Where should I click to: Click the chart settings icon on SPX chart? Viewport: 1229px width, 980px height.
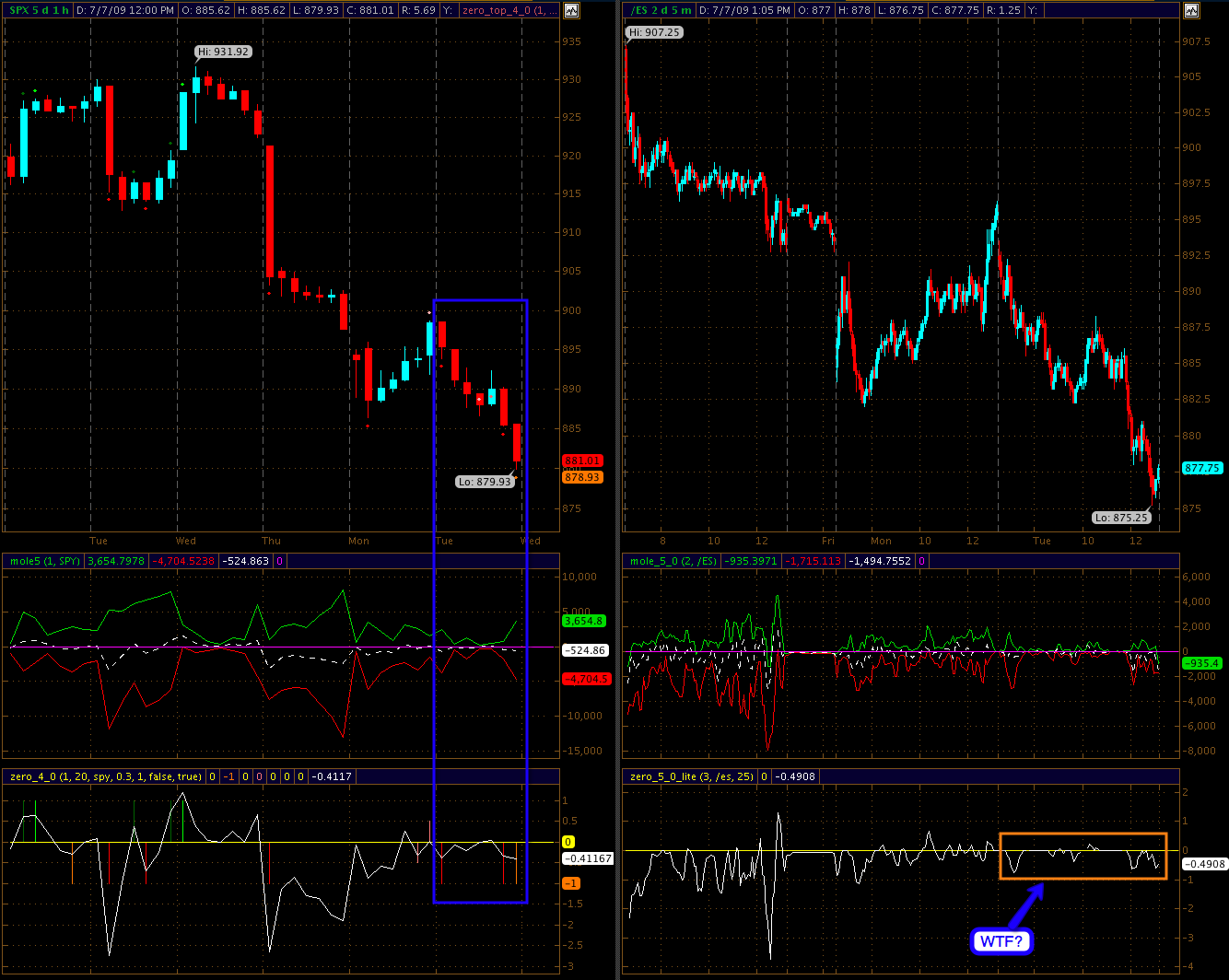click(572, 10)
